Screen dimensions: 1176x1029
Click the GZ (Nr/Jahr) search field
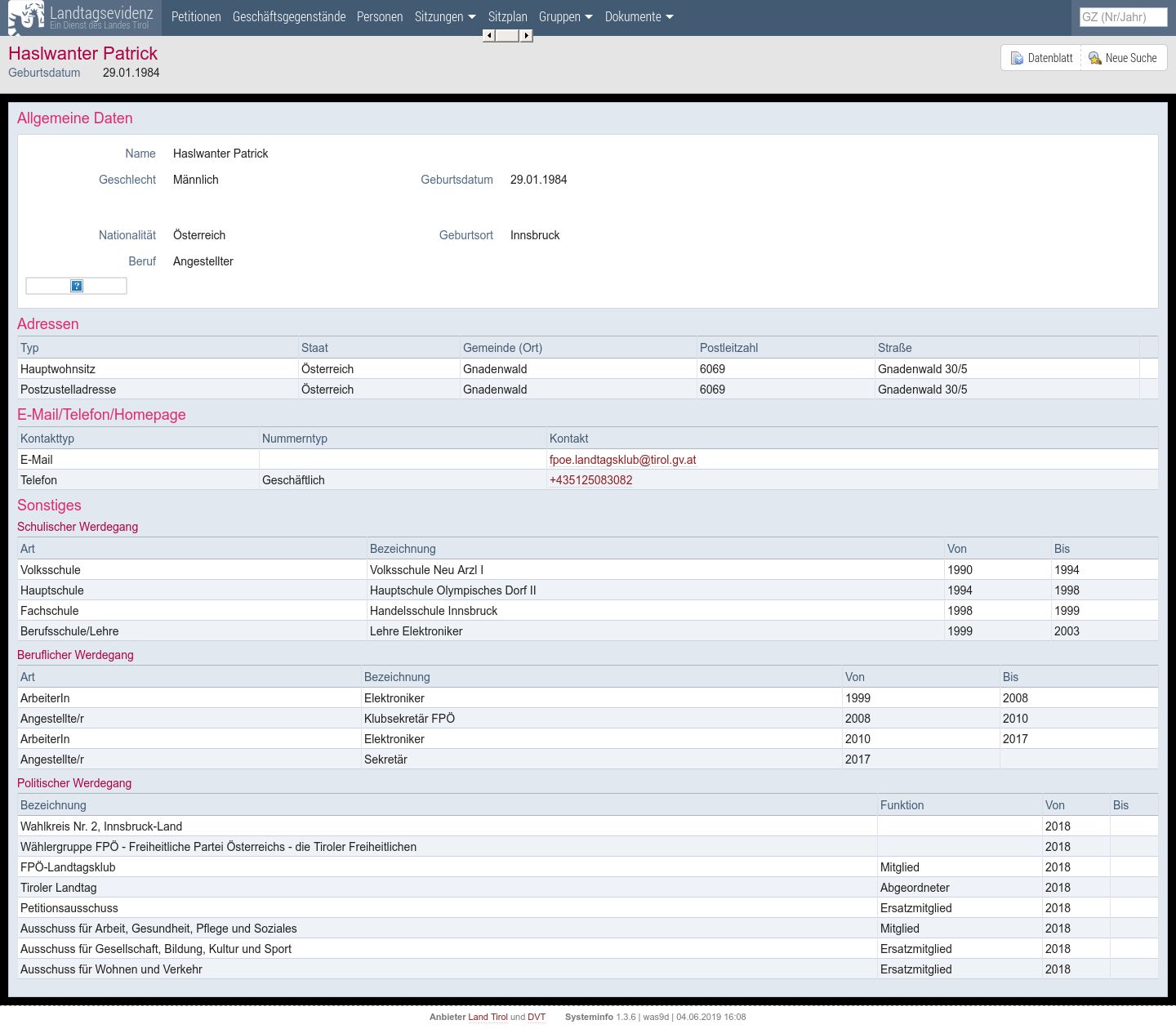[x=1123, y=17]
